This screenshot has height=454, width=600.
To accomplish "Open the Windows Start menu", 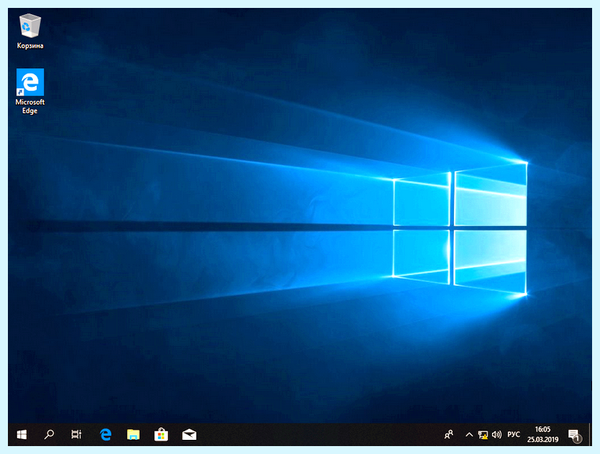I will coord(22,434).
